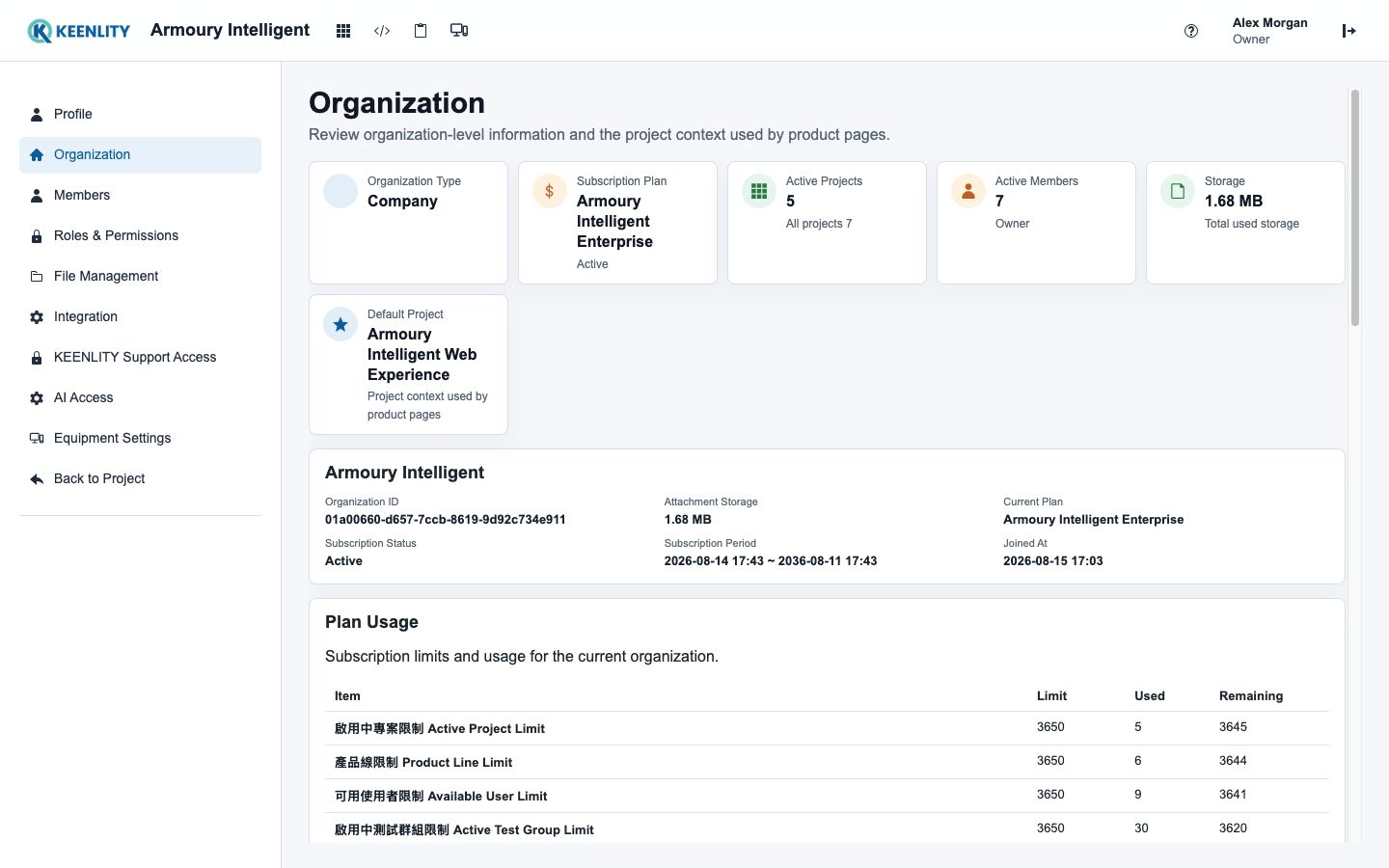Click the dollar icon on Subscription Plan card
This screenshot has width=1389, height=868.
(550, 191)
